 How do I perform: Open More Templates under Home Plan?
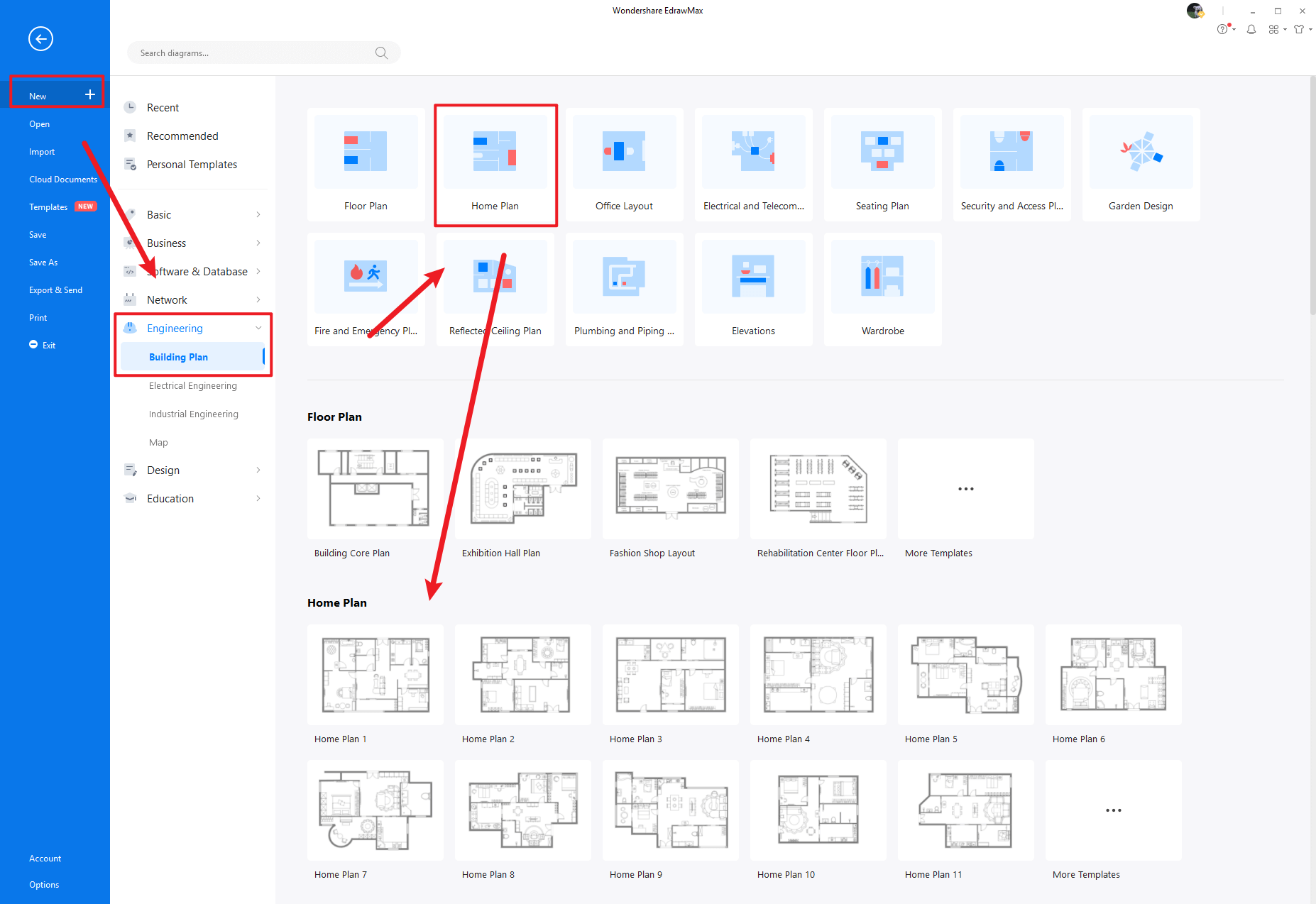point(1112,810)
